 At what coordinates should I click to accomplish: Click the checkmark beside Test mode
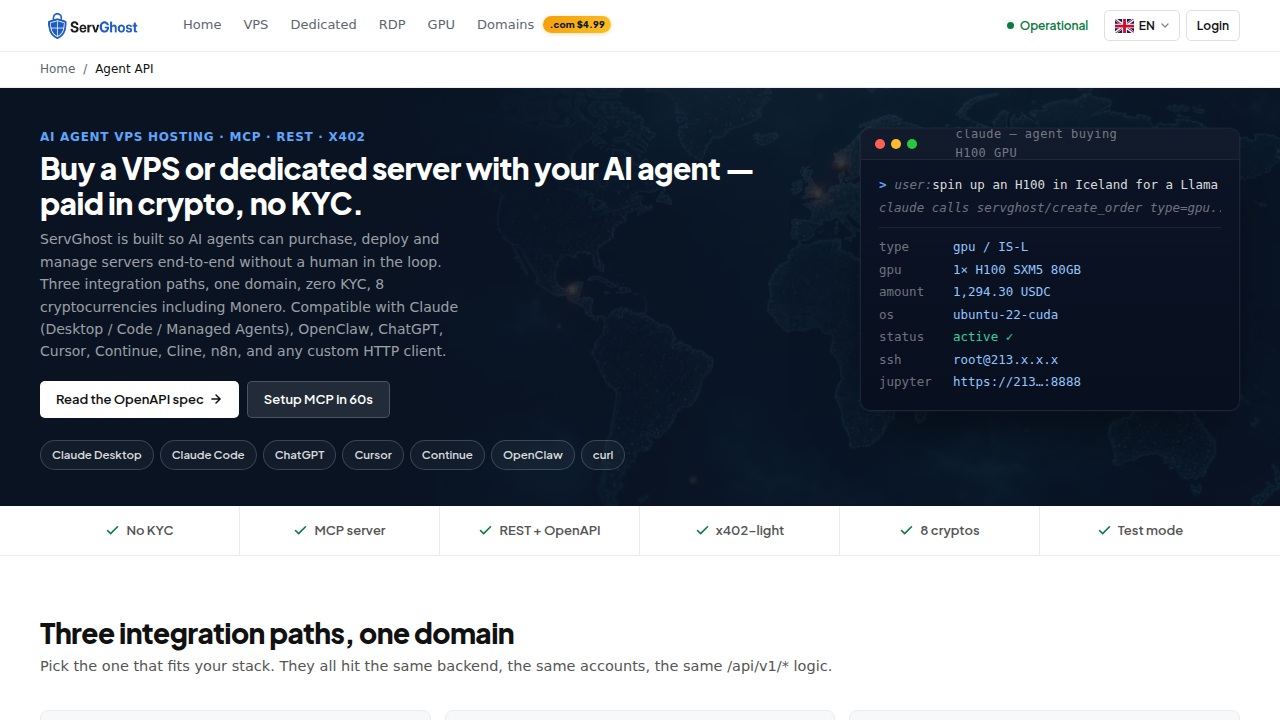[1104, 531]
